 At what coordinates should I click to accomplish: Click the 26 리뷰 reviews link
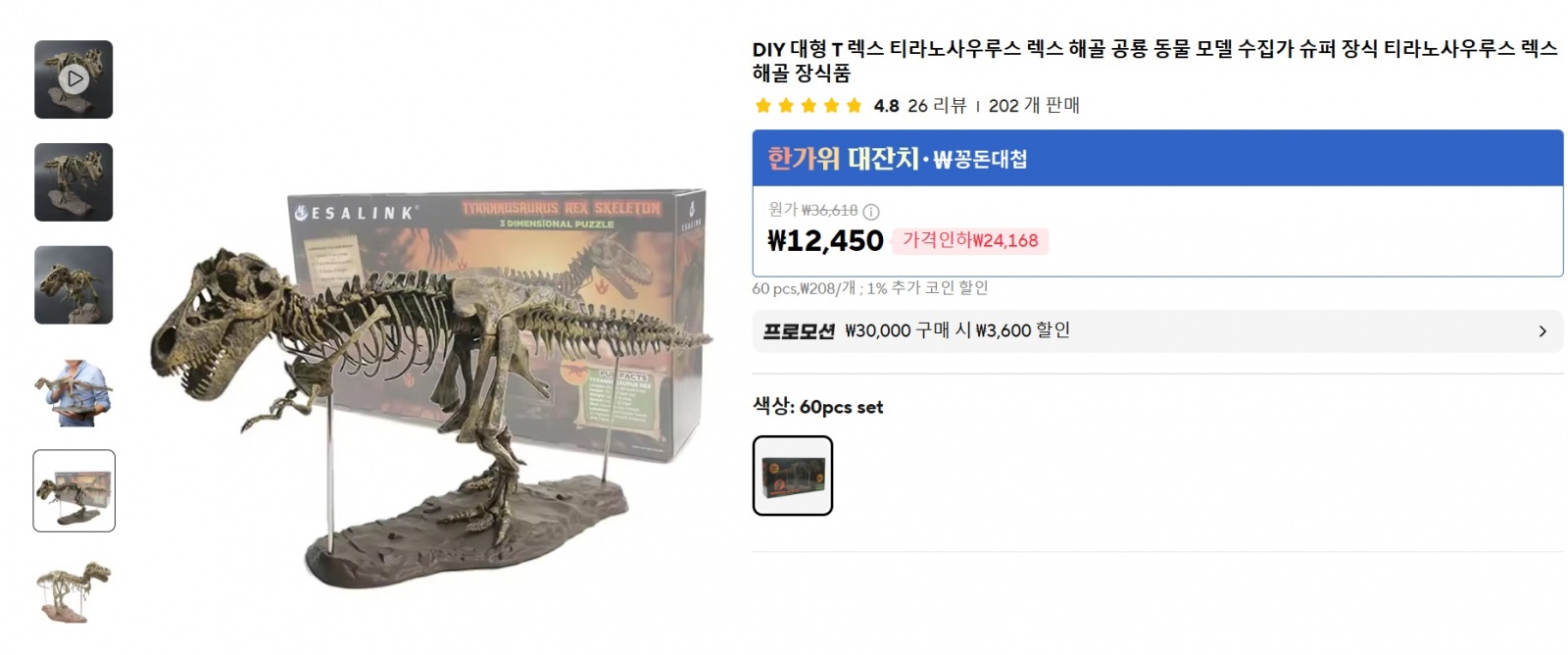(x=937, y=106)
